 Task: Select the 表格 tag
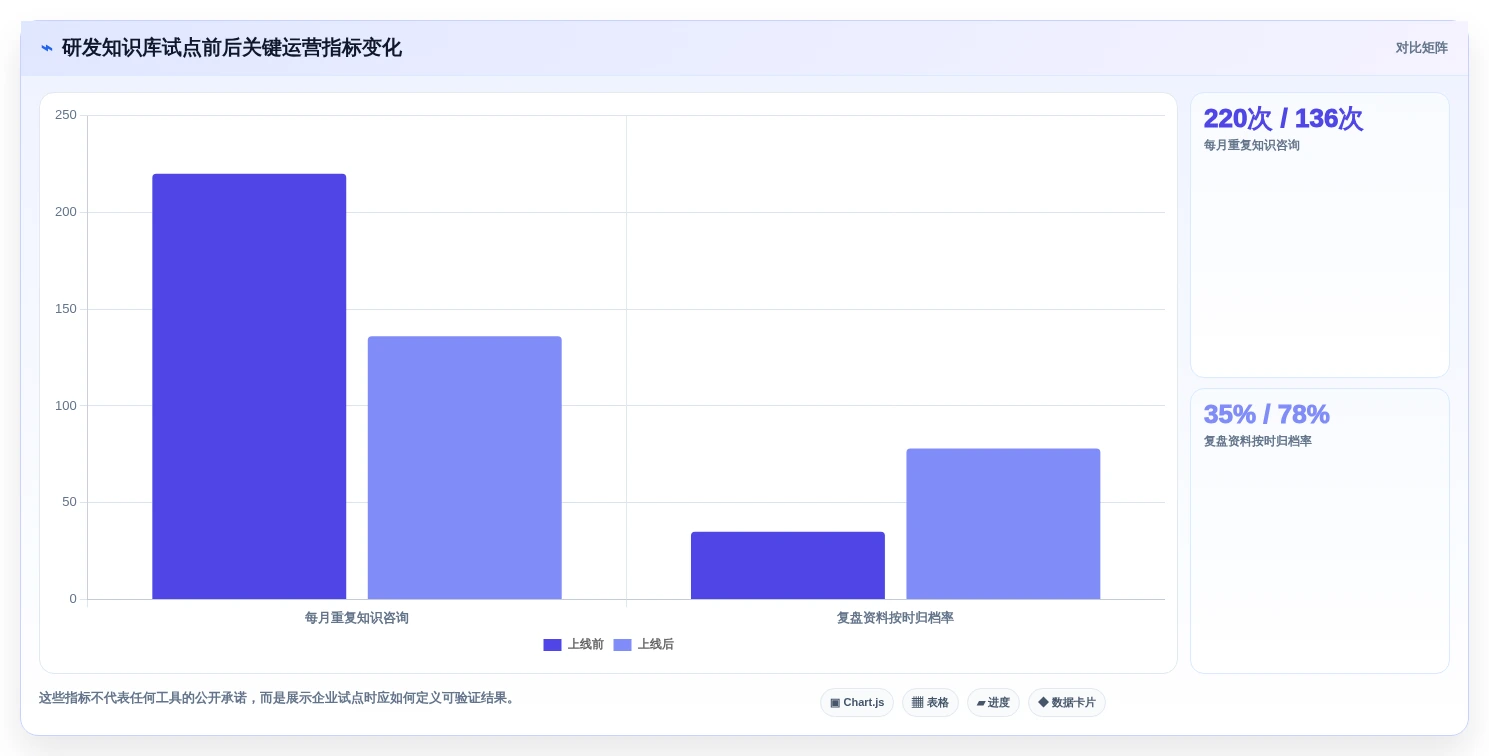click(930, 703)
